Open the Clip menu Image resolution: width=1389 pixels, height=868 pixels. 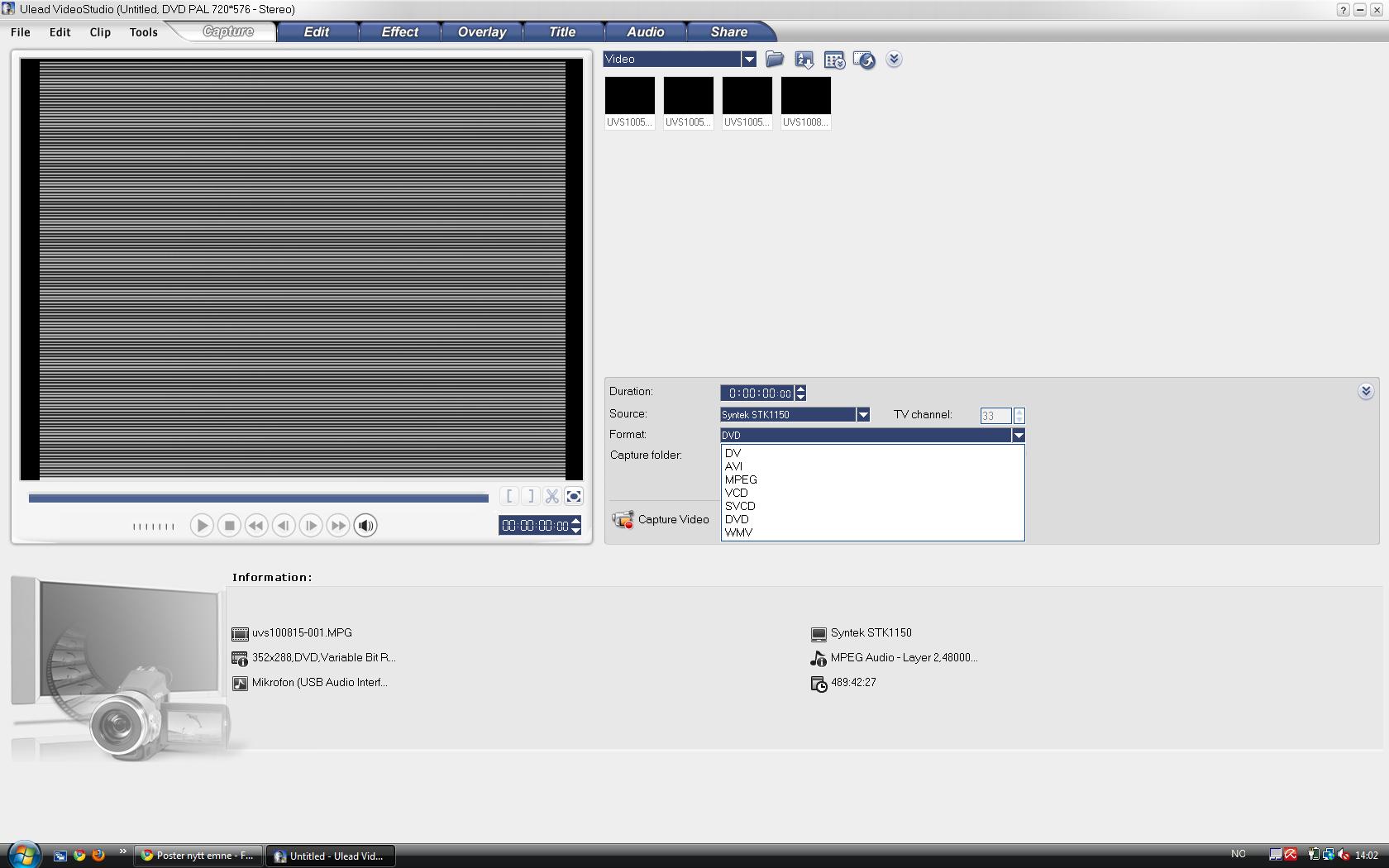click(x=100, y=32)
